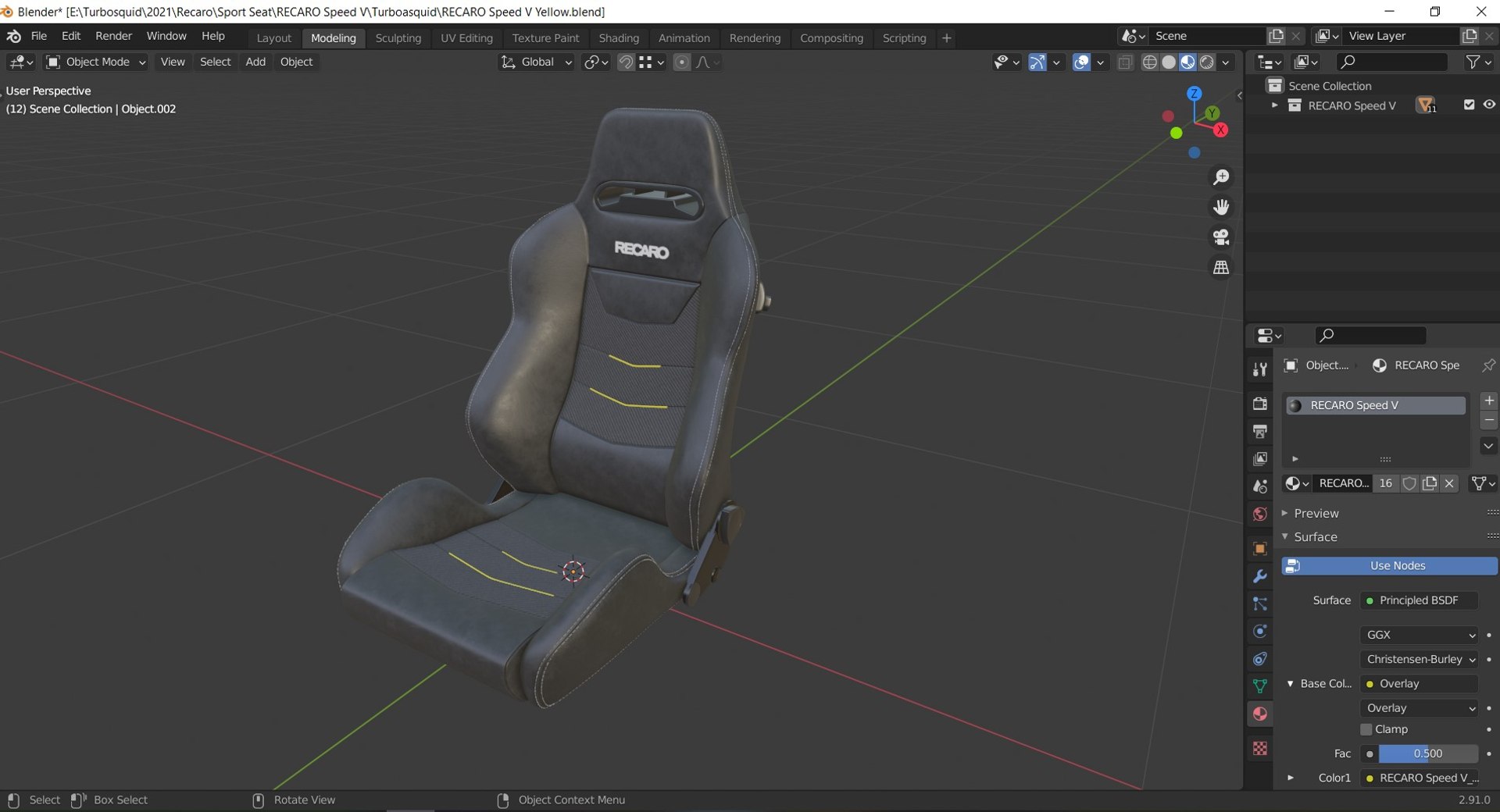
Task: Open the Physics properties tab
Action: pyautogui.click(x=1259, y=631)
